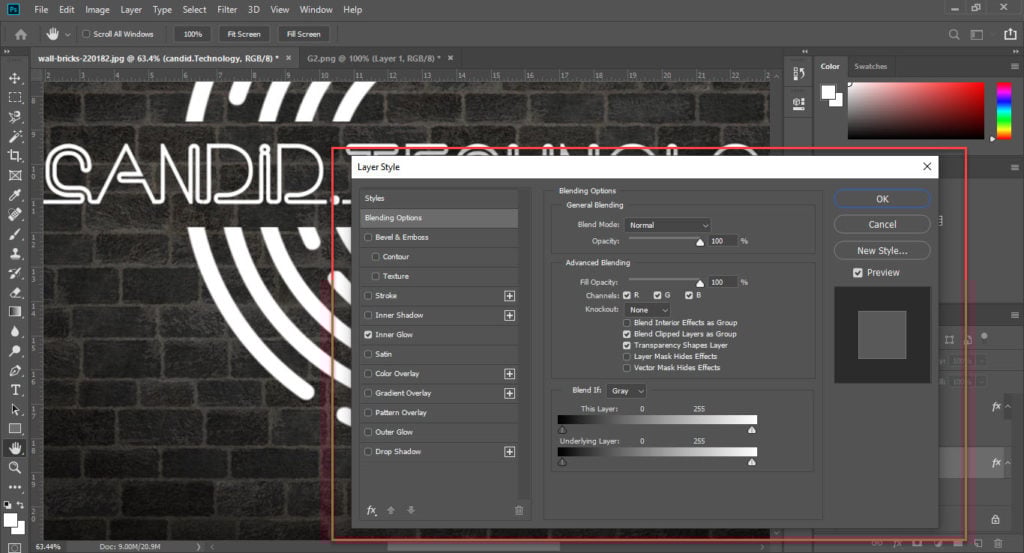The image size is (1024, 553).
Task: Select the Eyedropper tool
Action: 14,195
